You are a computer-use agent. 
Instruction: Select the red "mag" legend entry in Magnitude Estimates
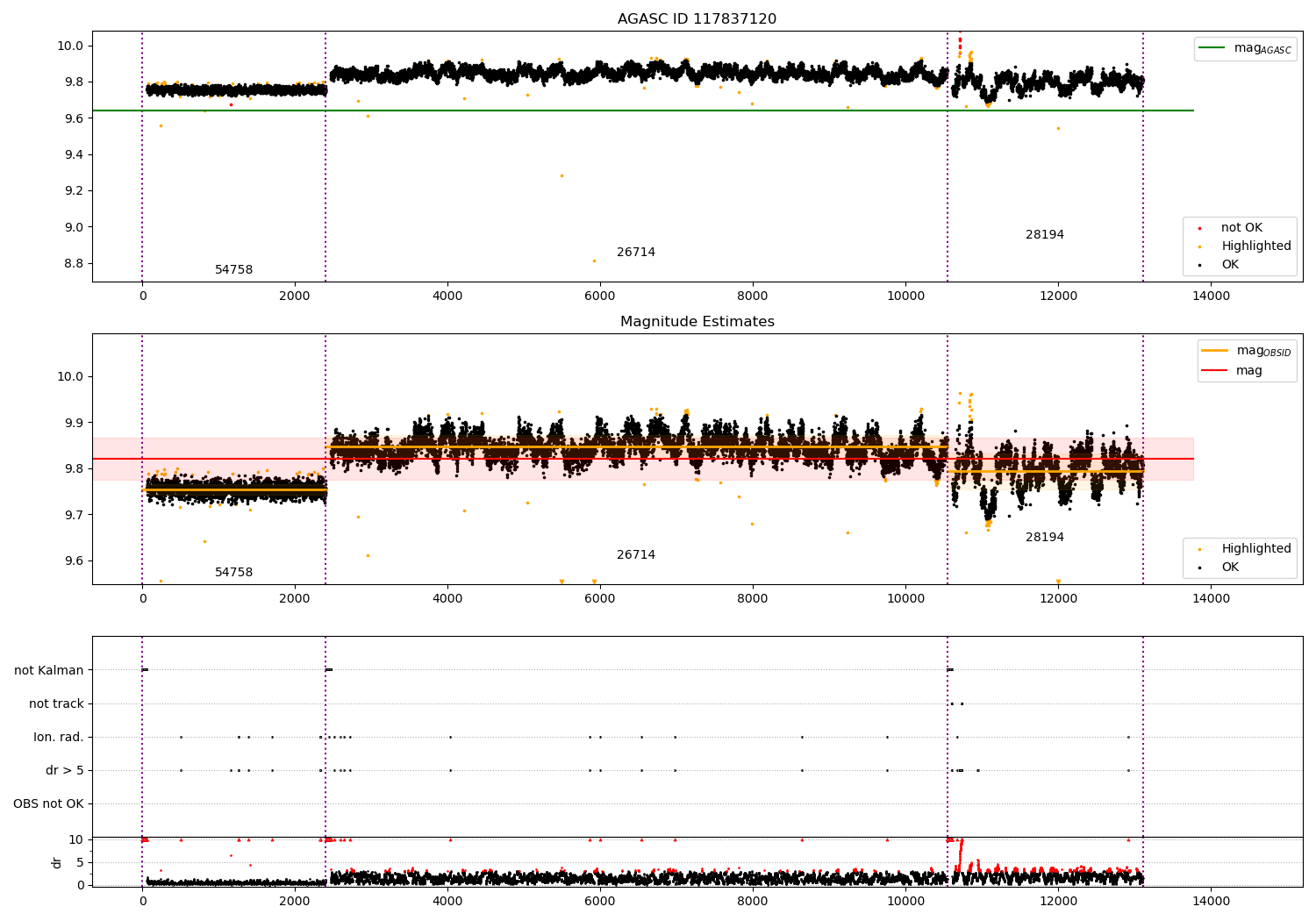pyautogui.click(x=1249, y=371)
